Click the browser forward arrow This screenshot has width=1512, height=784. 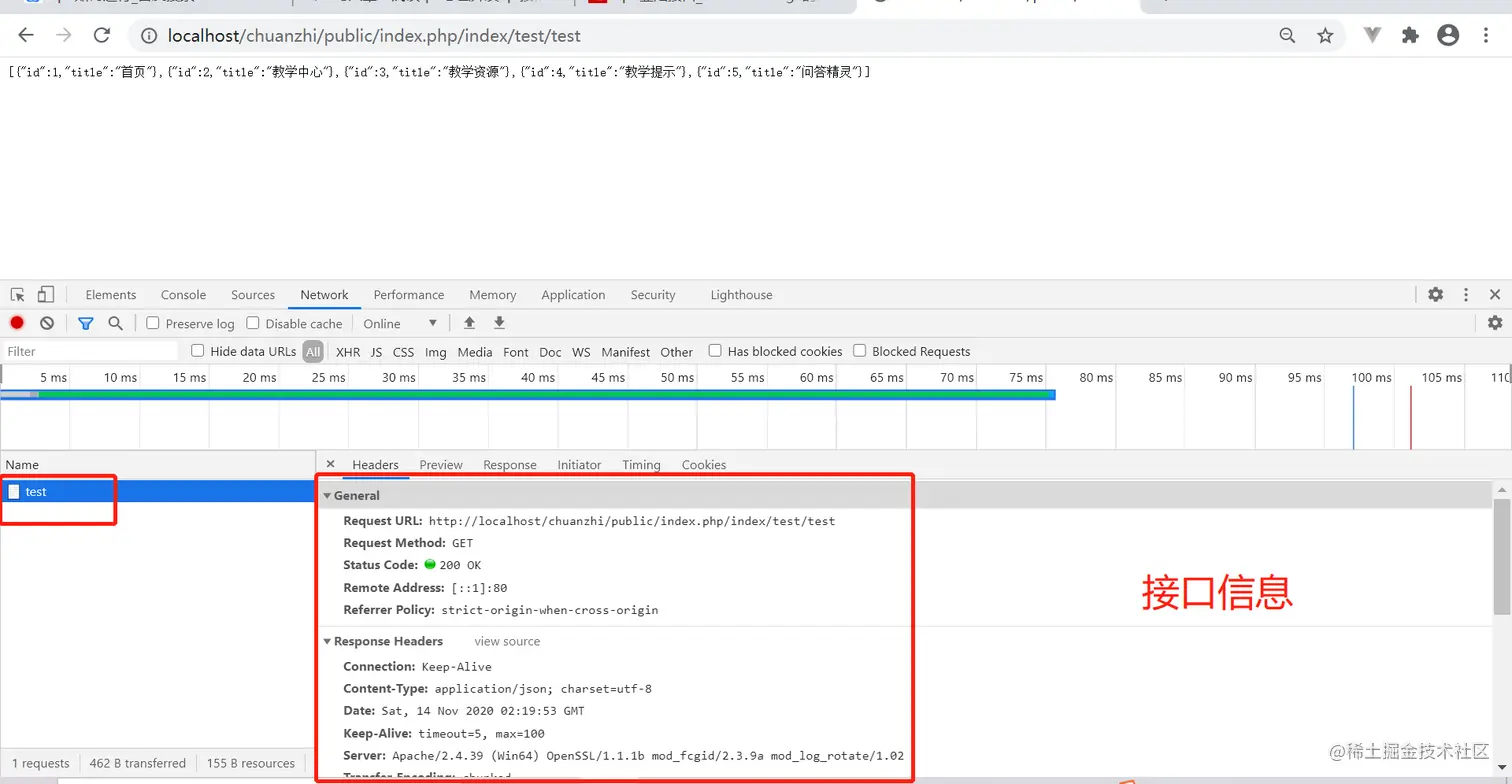pos(64,36)
